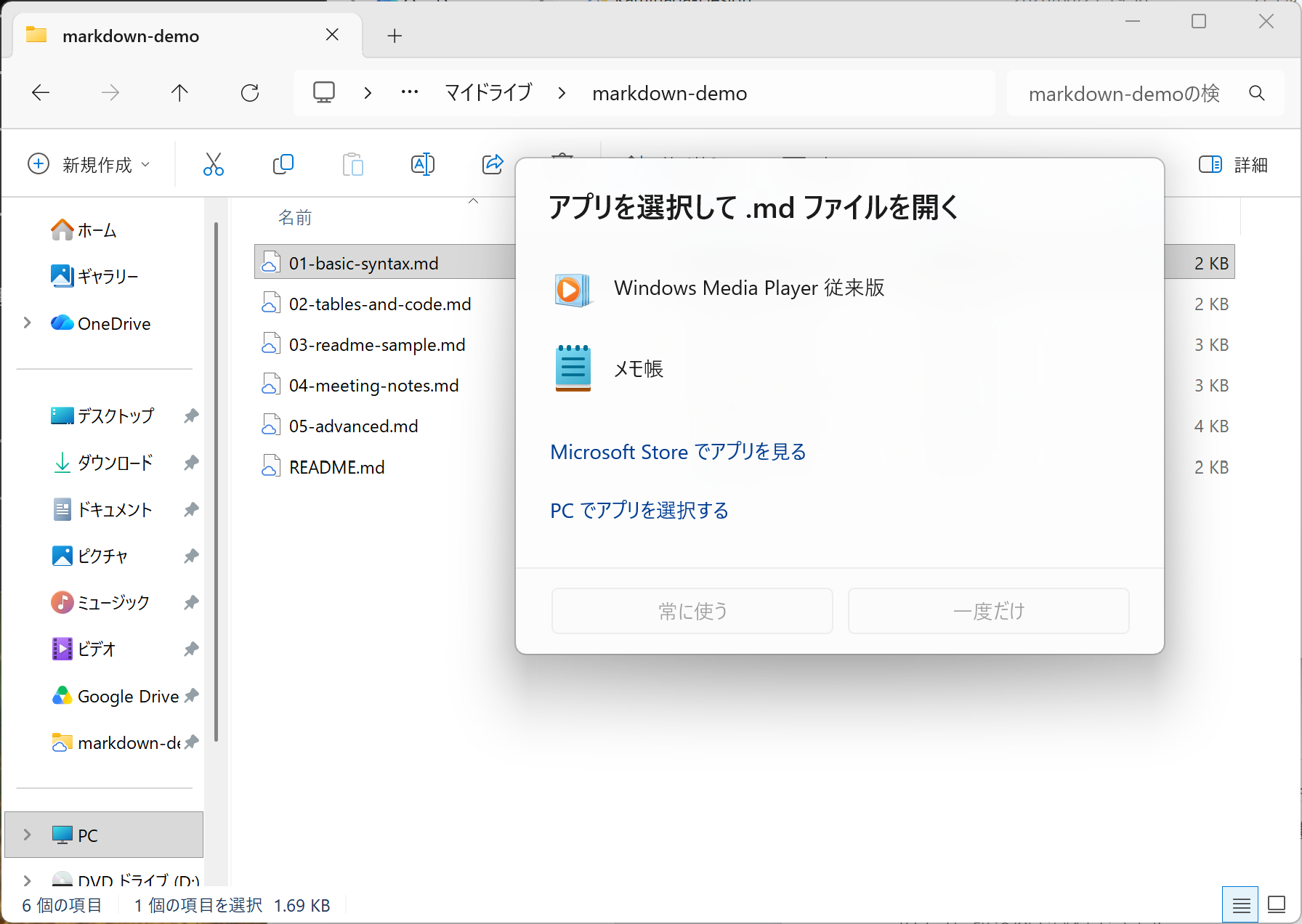This screenshot has height=924, width=1302.
Task: Refresh the current folder view
Action: tap(250, 93)
